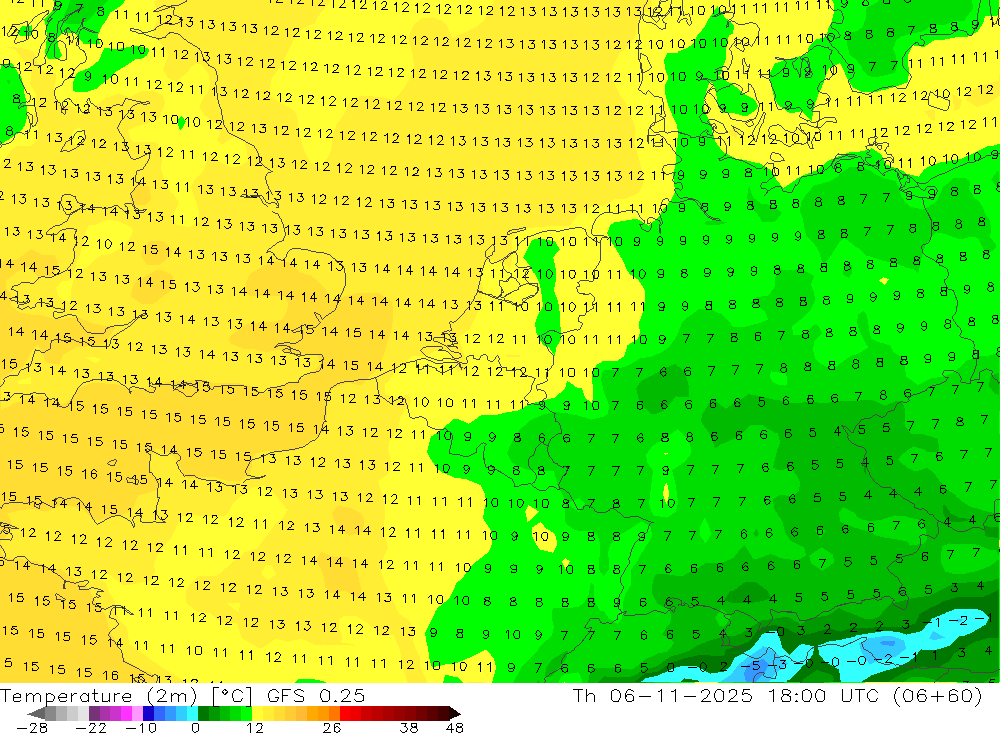Screen dimensions: 1000x733
Task: Click the '0' legend label
Action: [x=195, y=728]
